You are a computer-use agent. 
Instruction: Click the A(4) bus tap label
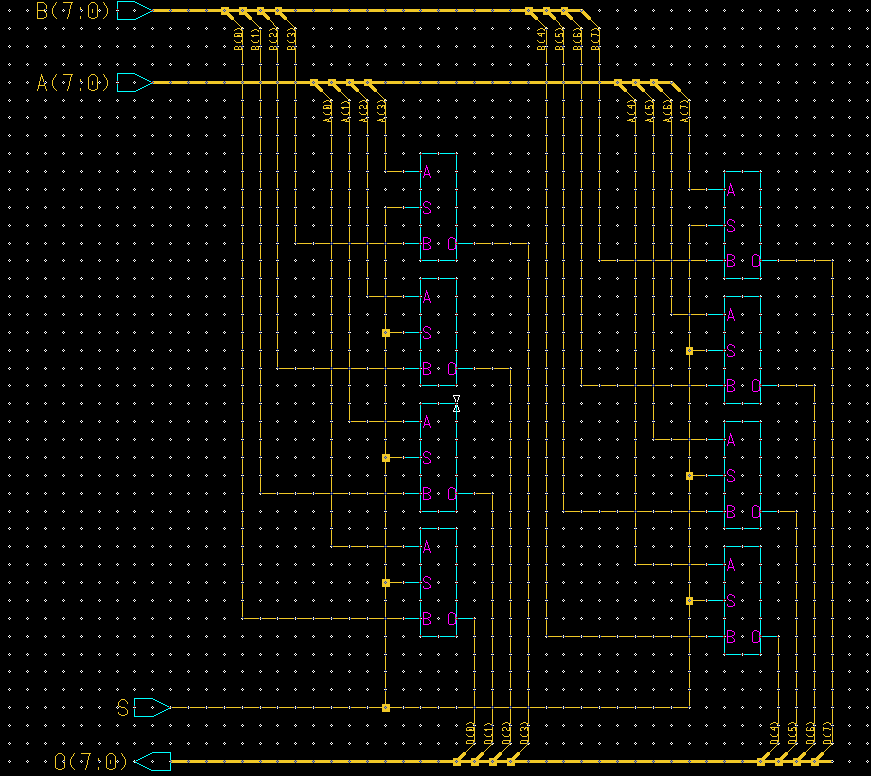(x=632, y=111)
